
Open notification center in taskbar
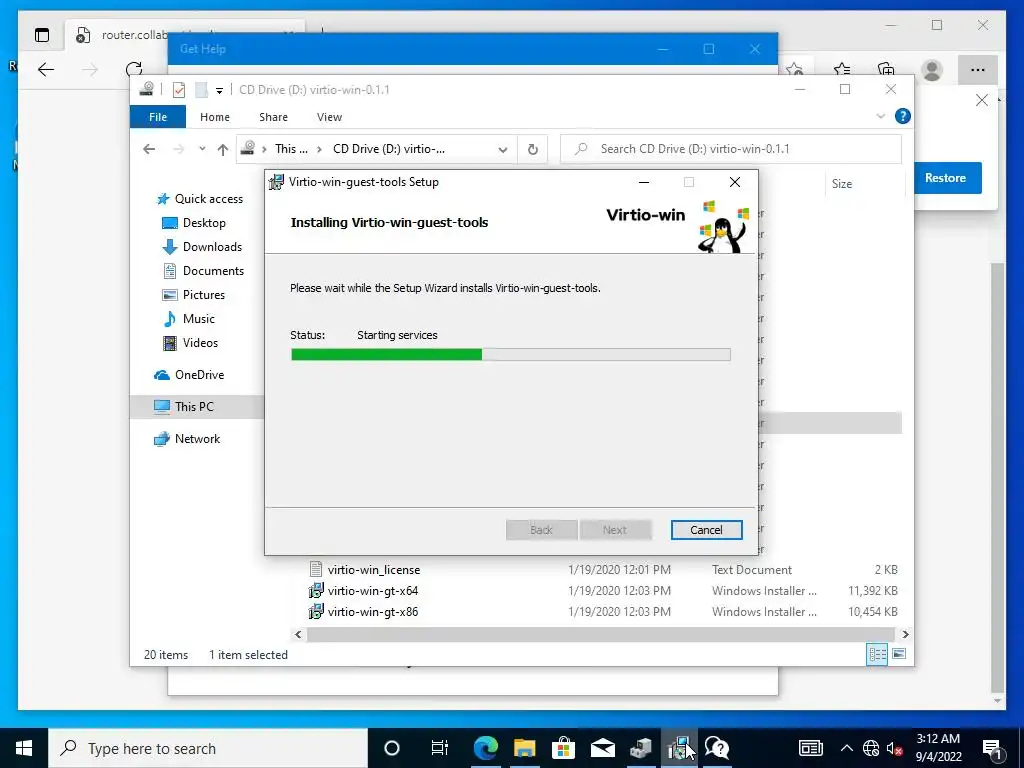[x=992, y=748]
